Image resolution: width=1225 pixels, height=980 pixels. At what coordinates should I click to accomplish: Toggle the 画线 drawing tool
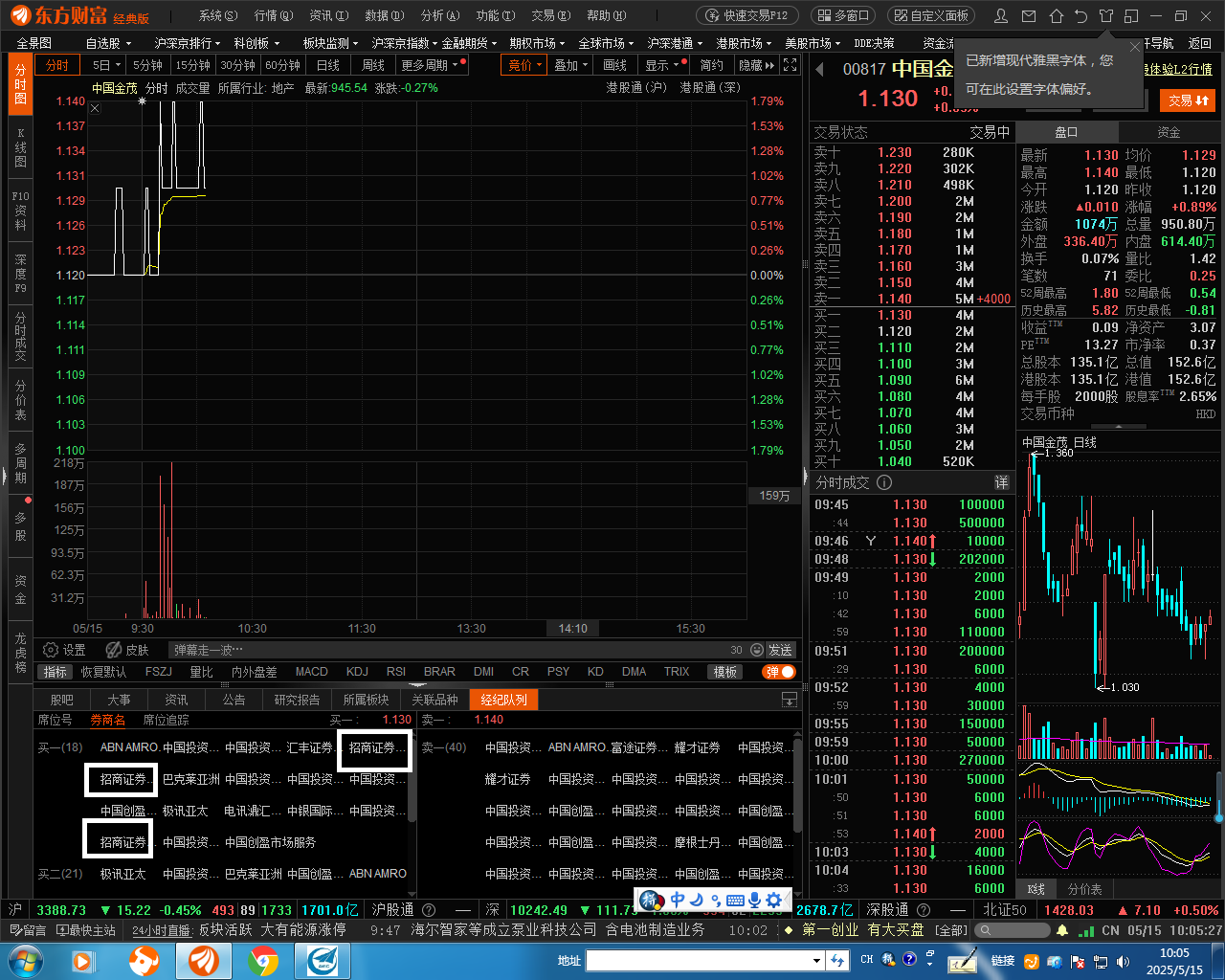pos(614,65)
